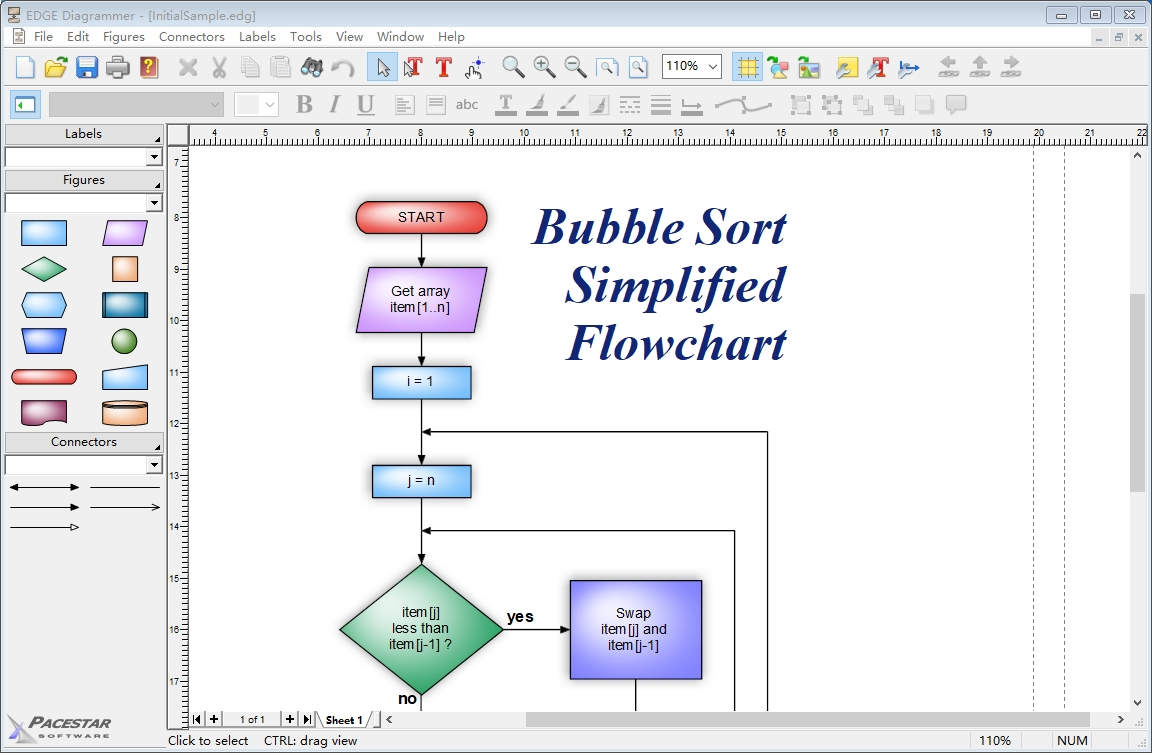Zoom out with the minus magnifier
Image resolution: width=1152 pixels, height=753 pixels.
coord(575,68)
